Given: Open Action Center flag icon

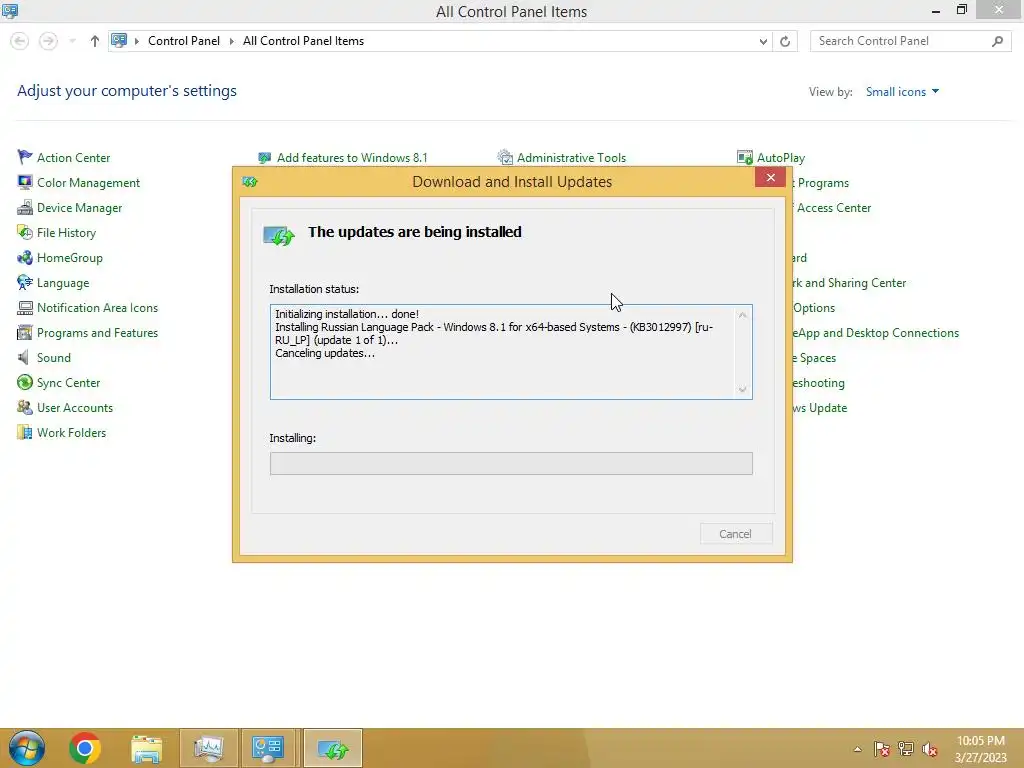Looking at the screenshot, I should pos(25,157).
